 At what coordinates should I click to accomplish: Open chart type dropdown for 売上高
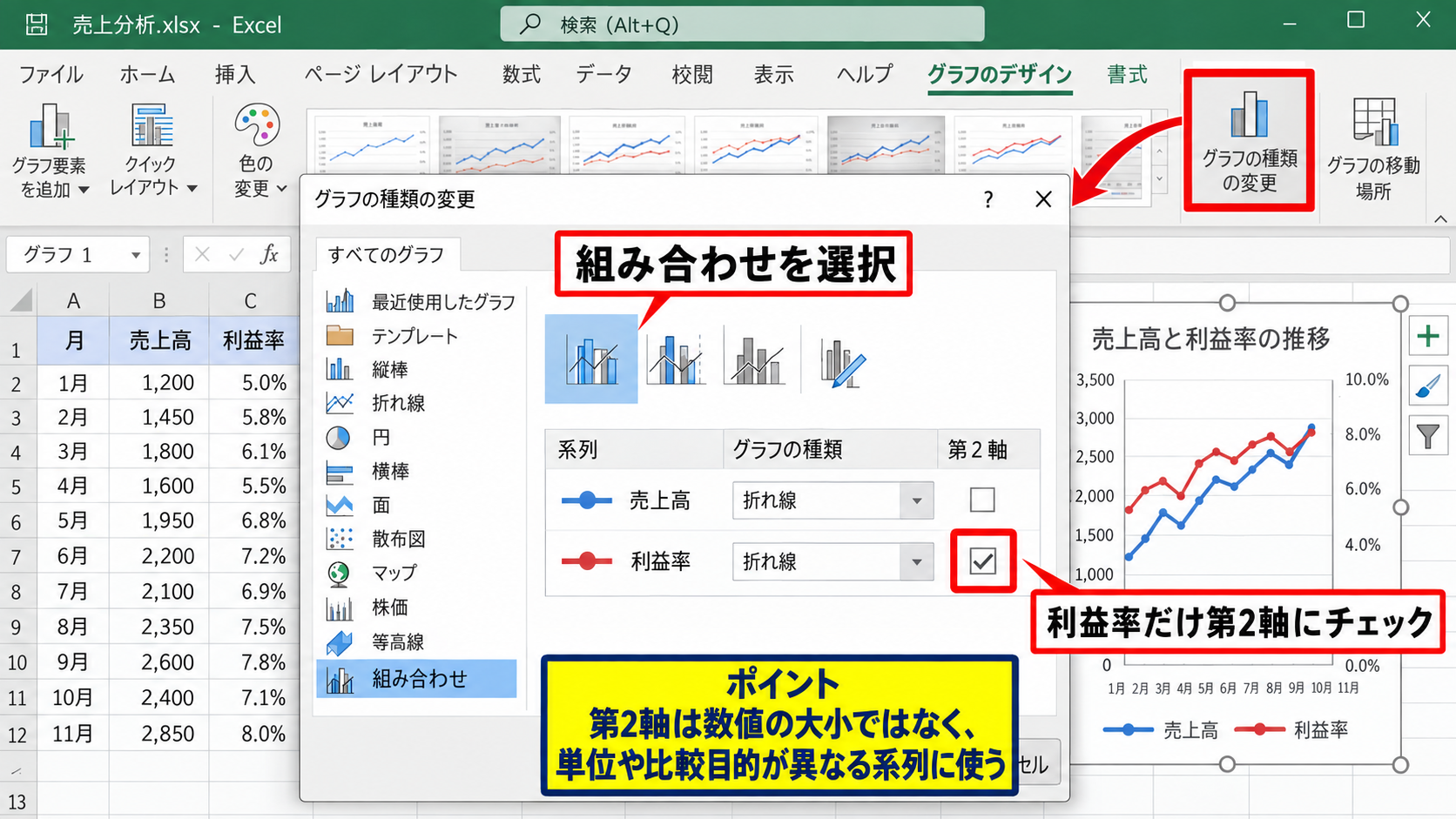916,500
